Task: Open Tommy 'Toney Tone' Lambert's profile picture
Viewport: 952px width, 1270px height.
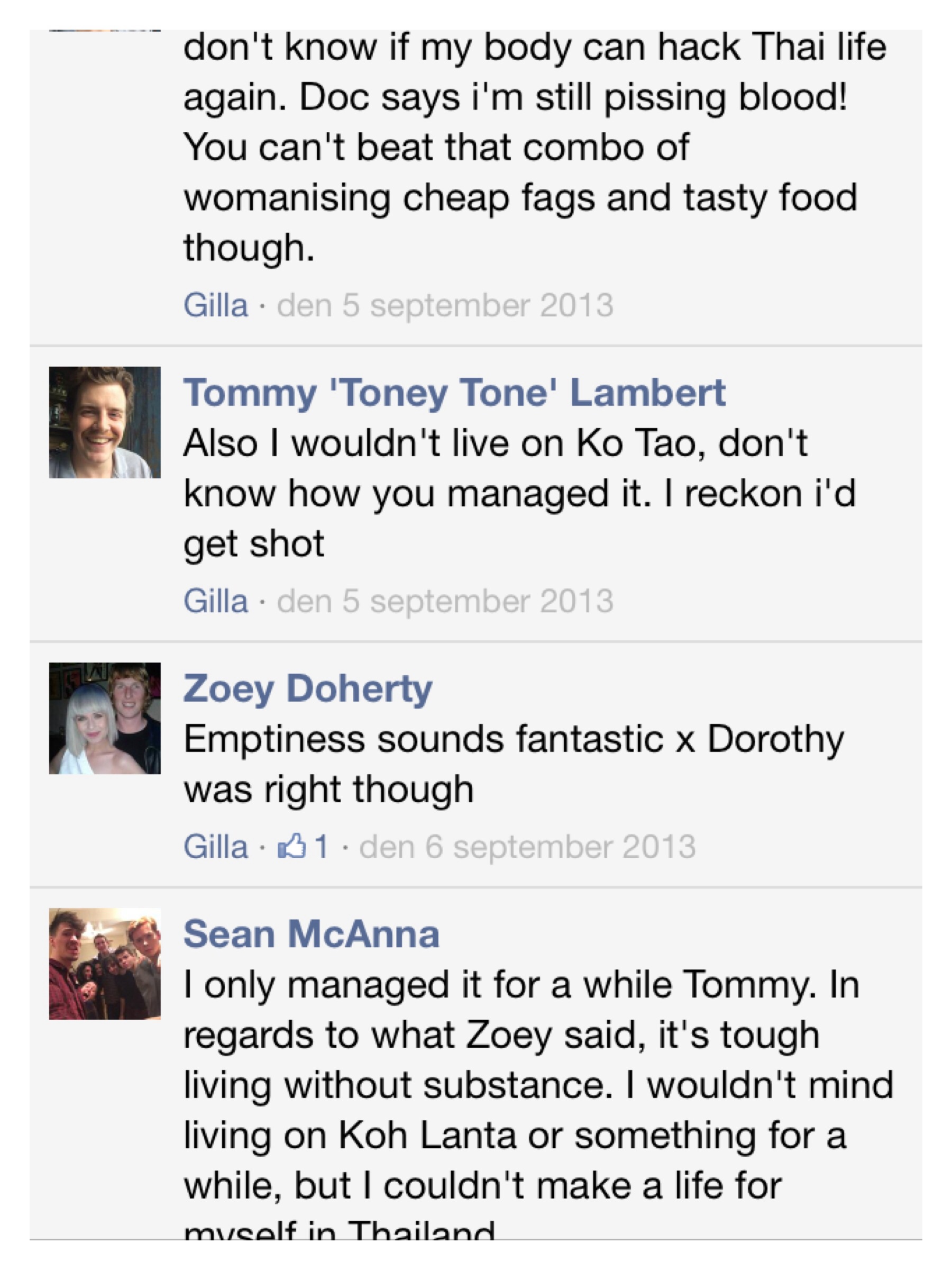Action: click(x=104, y=423)
